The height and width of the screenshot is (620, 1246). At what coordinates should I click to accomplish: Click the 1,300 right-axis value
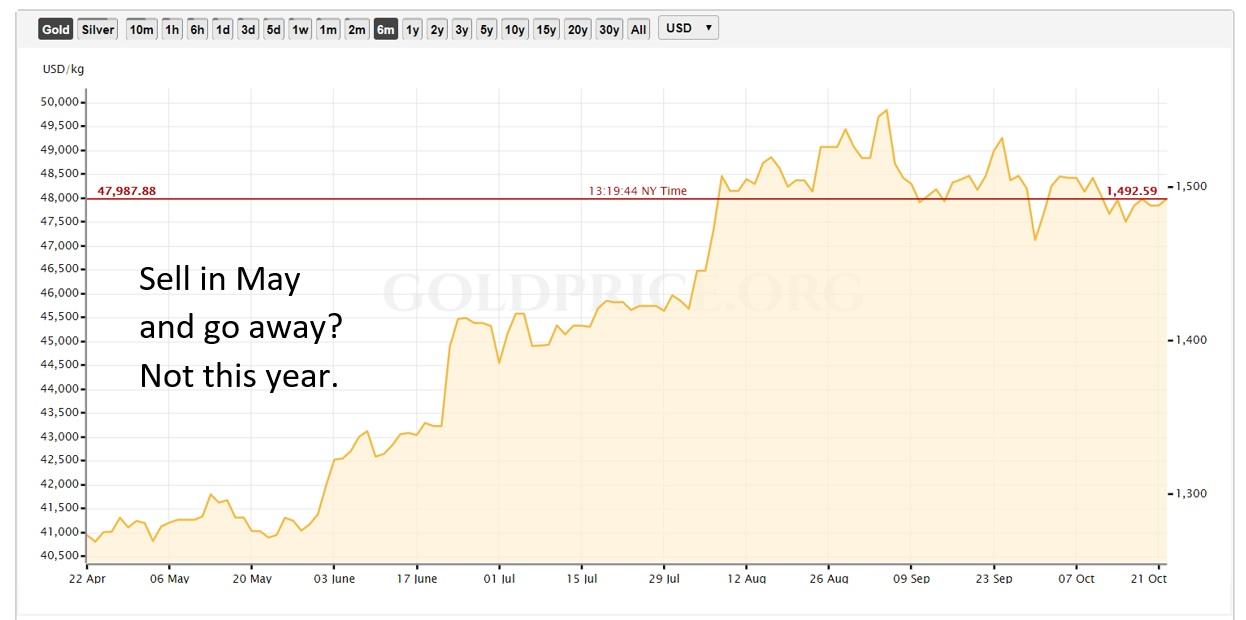click(x=1191, y=493)
